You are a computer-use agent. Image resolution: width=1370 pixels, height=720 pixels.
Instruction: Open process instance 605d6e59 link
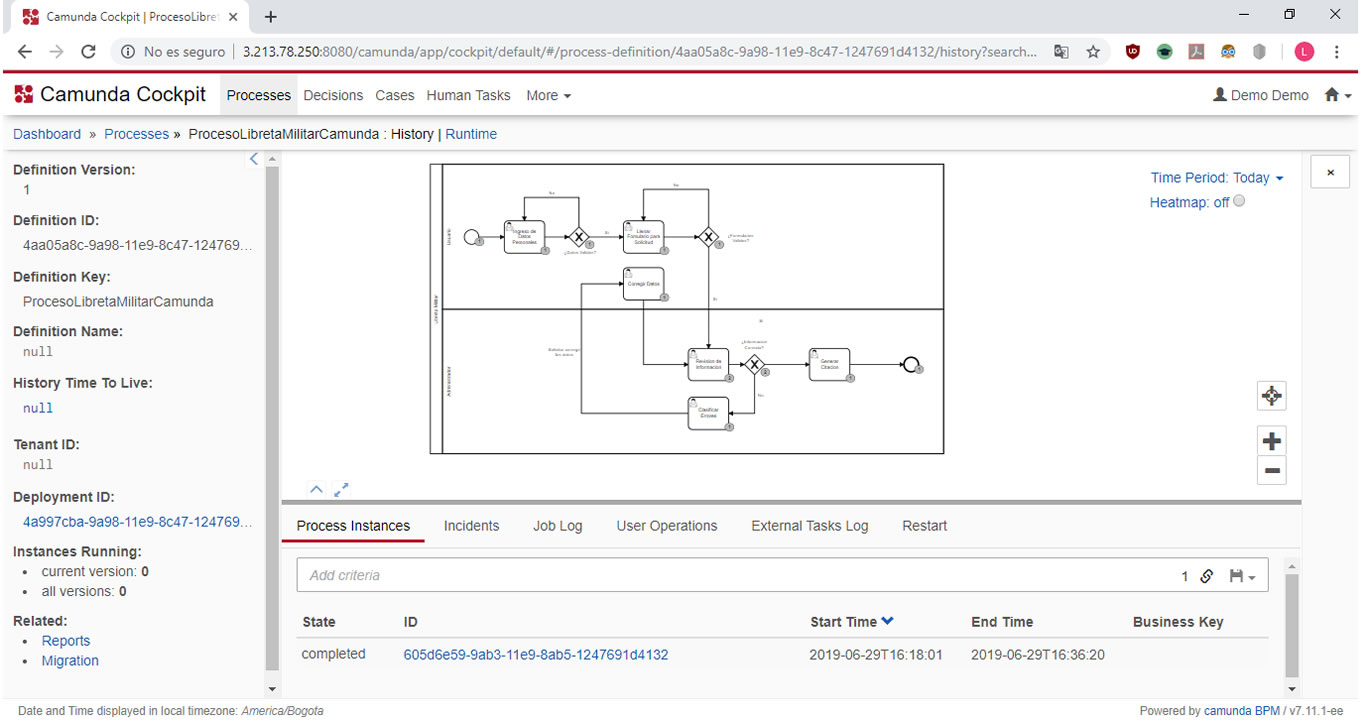(x=536, y=655)
